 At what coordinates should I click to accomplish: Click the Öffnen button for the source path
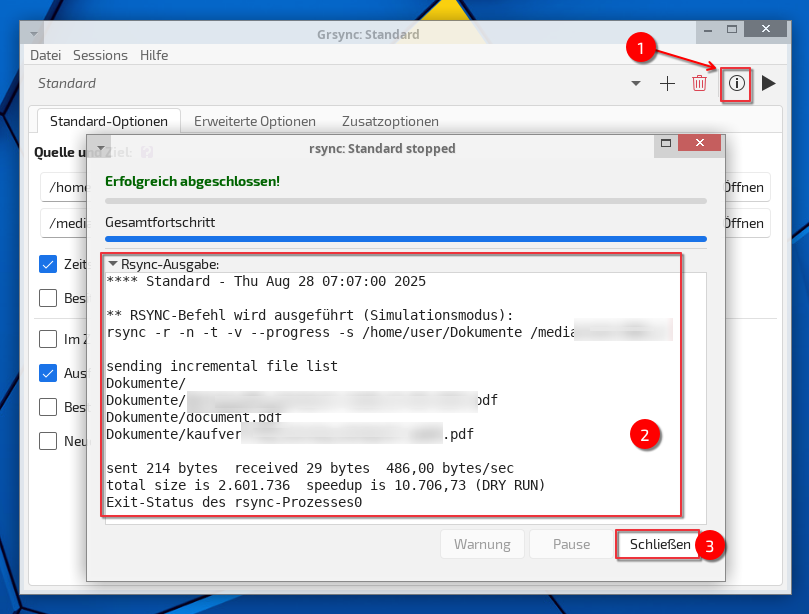pos(747,187)
